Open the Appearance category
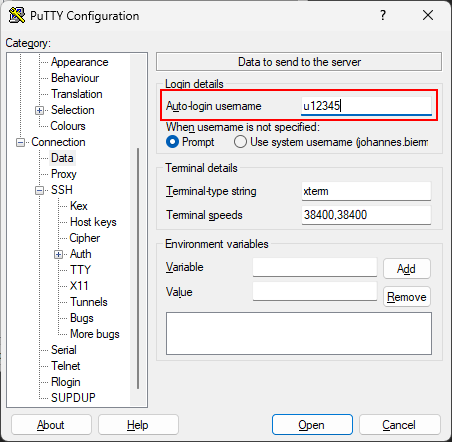 coord(80,62)
